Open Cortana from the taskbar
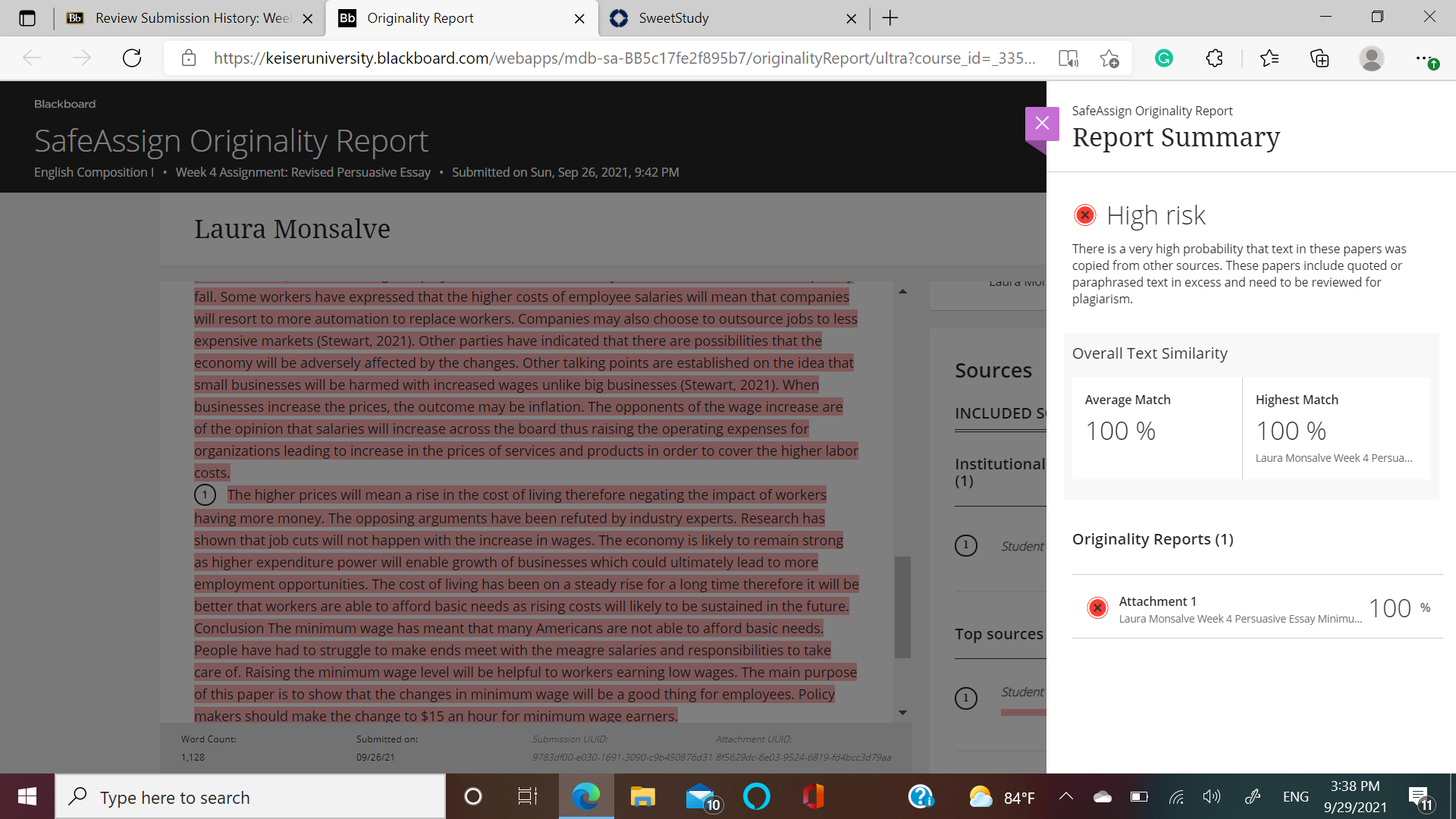The height and width of the screenshot is (819, 1456). pyautogui.click(x=473, y=796)
